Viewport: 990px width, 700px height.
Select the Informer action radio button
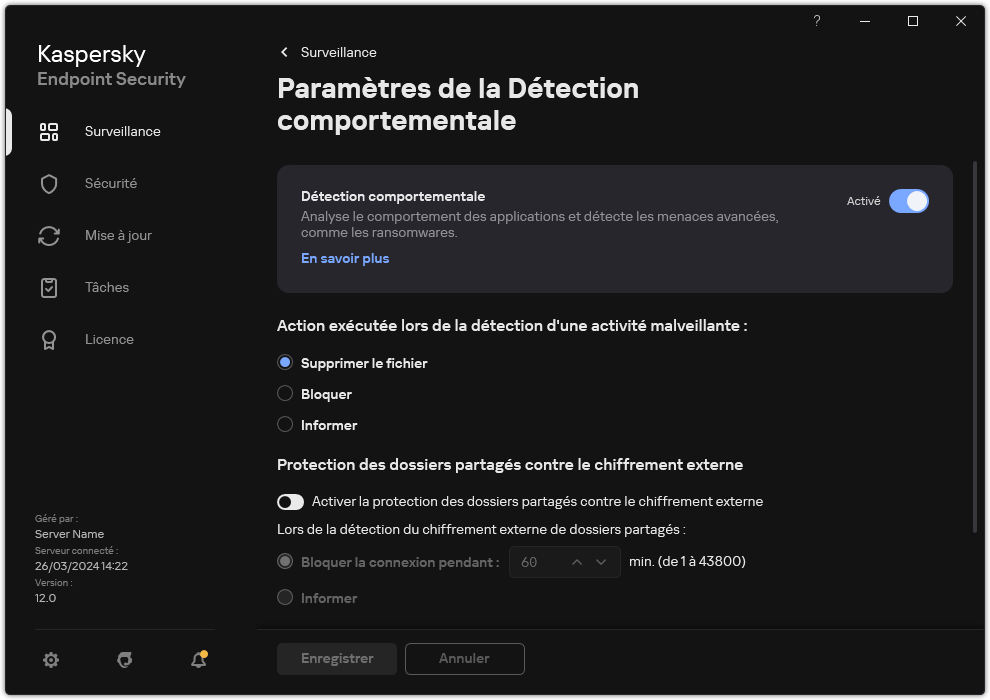pyautogui.click(x=285, y=425)
